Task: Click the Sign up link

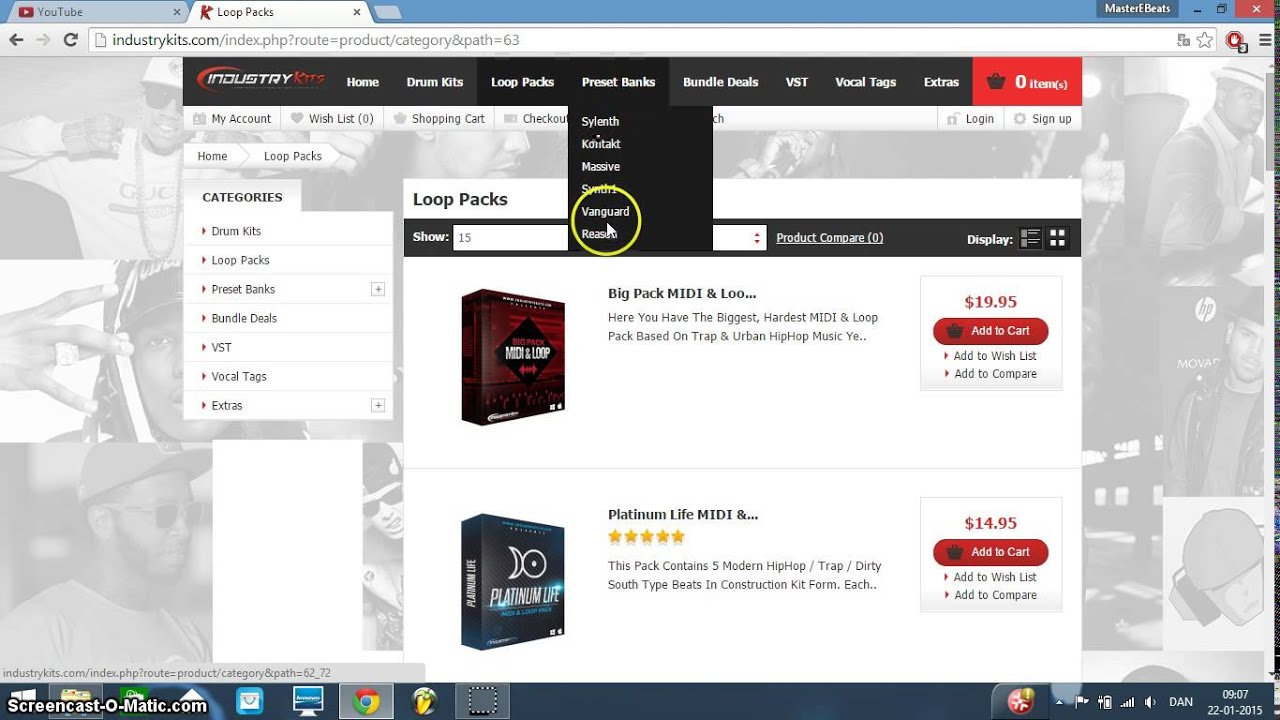Action: (x=1042, y=118)
